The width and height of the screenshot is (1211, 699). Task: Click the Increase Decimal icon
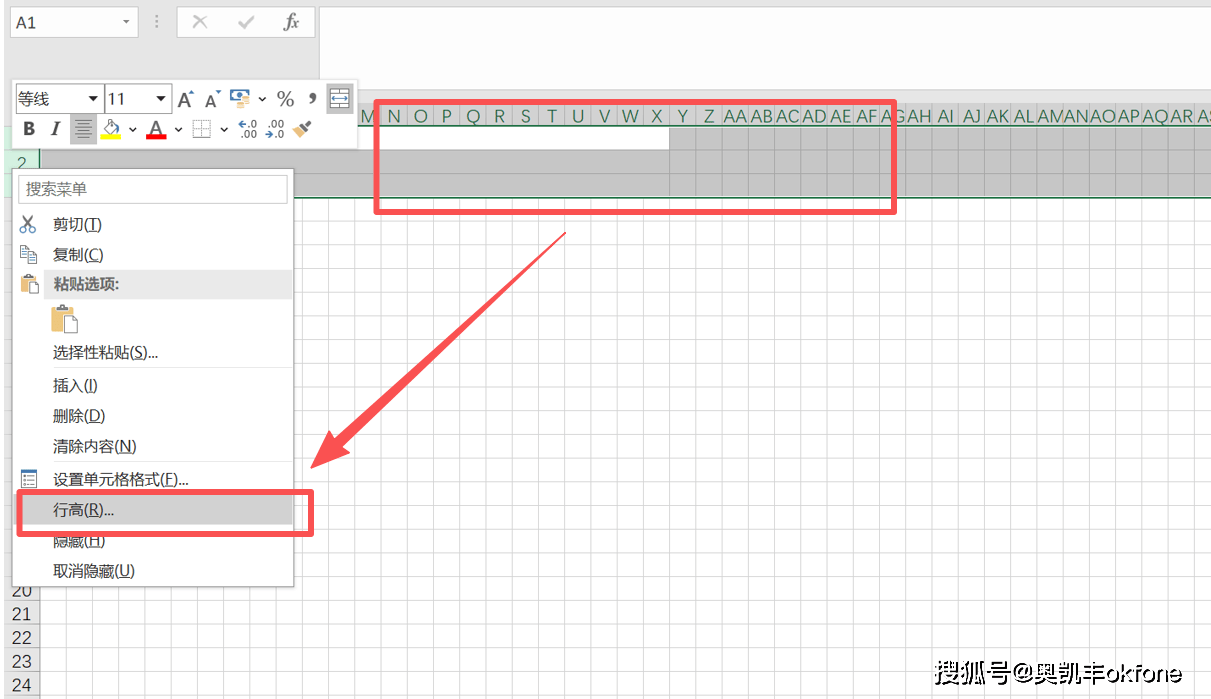pyautogui.click(x=248, y=129)
